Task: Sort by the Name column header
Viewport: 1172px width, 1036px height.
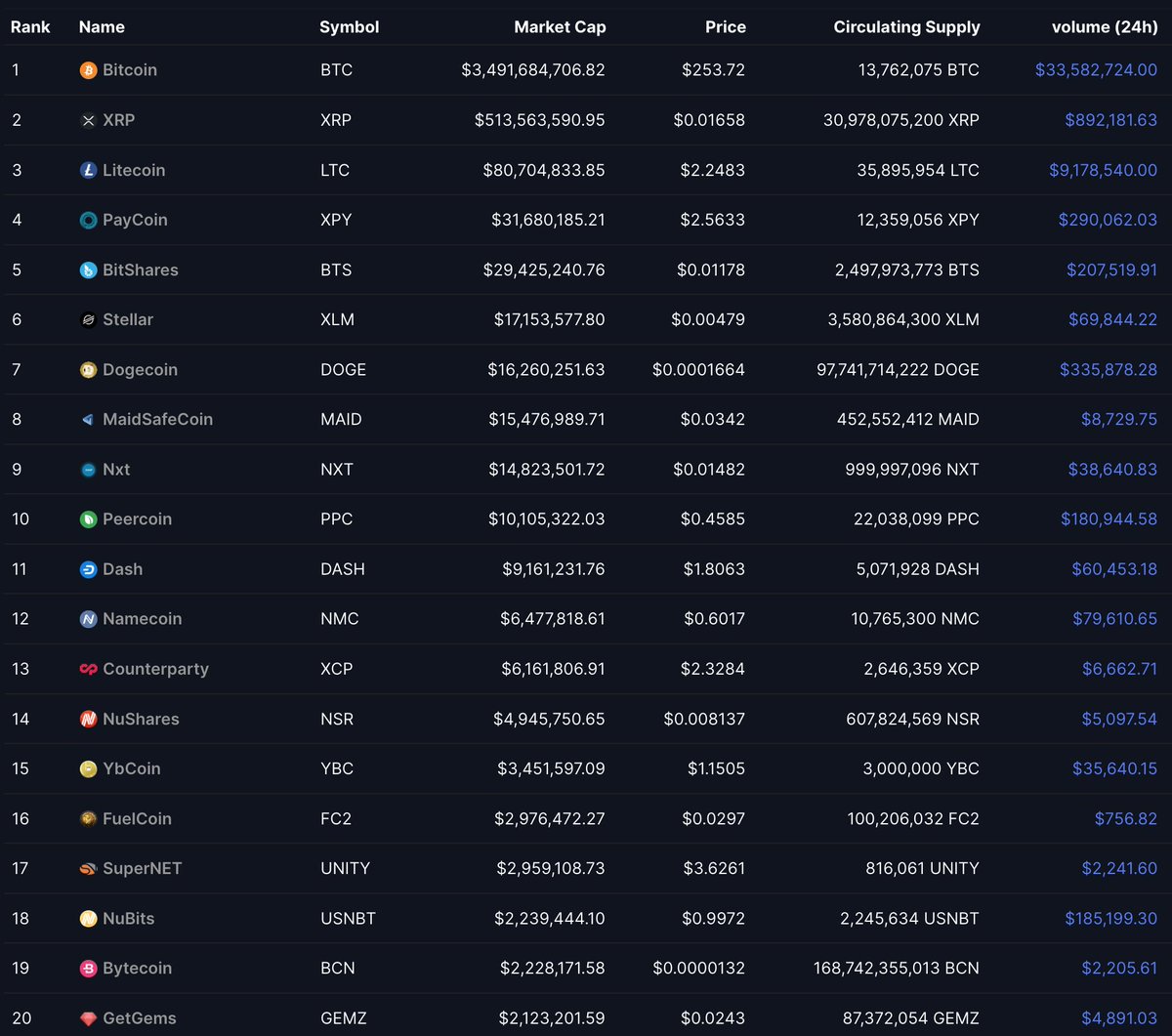Action: point(102,26)
